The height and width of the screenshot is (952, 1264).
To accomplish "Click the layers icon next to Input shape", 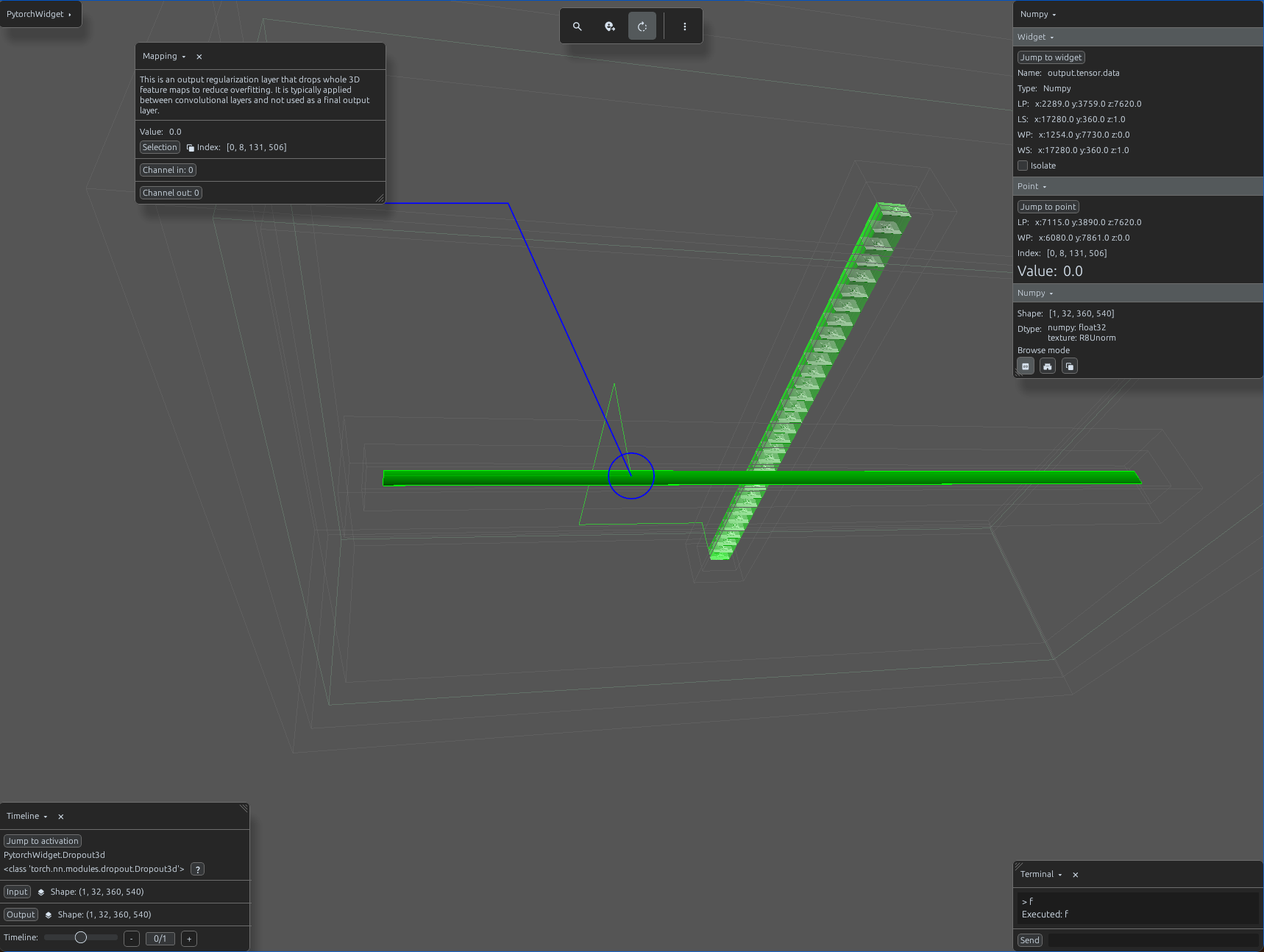I will click(x=41, y=892).
